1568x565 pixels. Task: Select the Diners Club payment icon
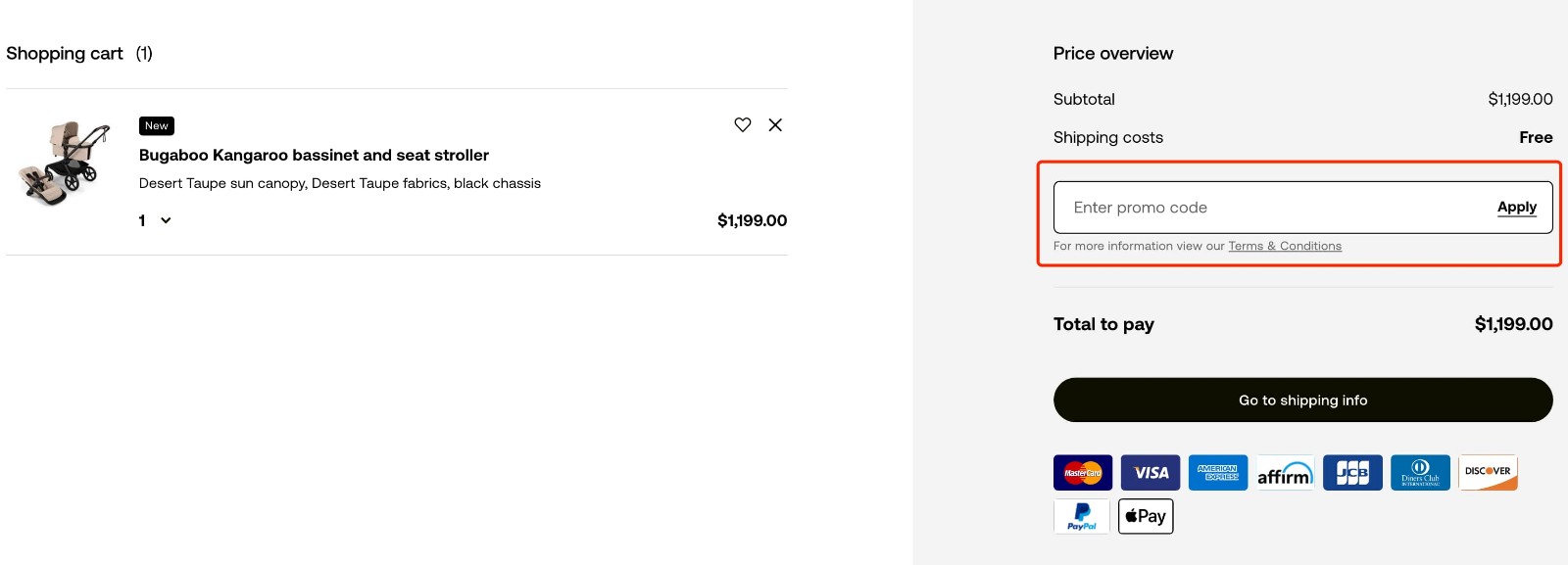pyautogui.click(x=1420, y=472)
